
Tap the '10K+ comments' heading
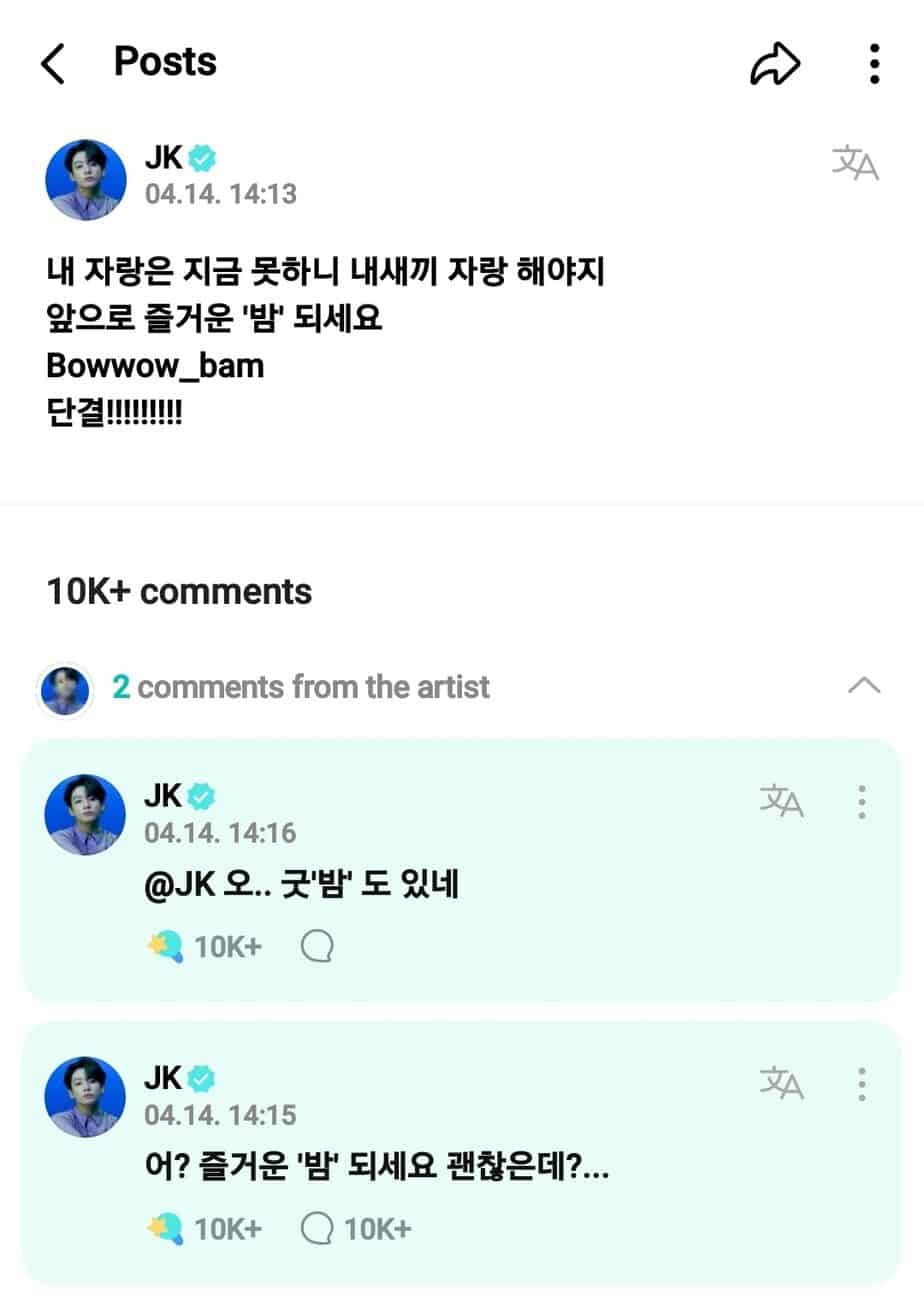(180, 591)
